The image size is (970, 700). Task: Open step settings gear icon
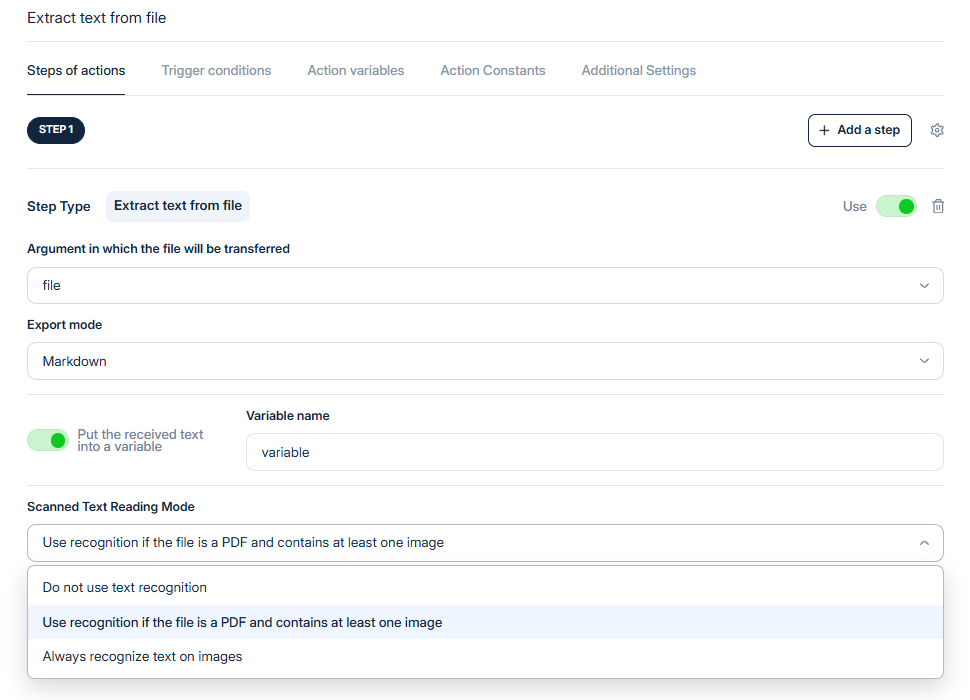pos(937,130)
